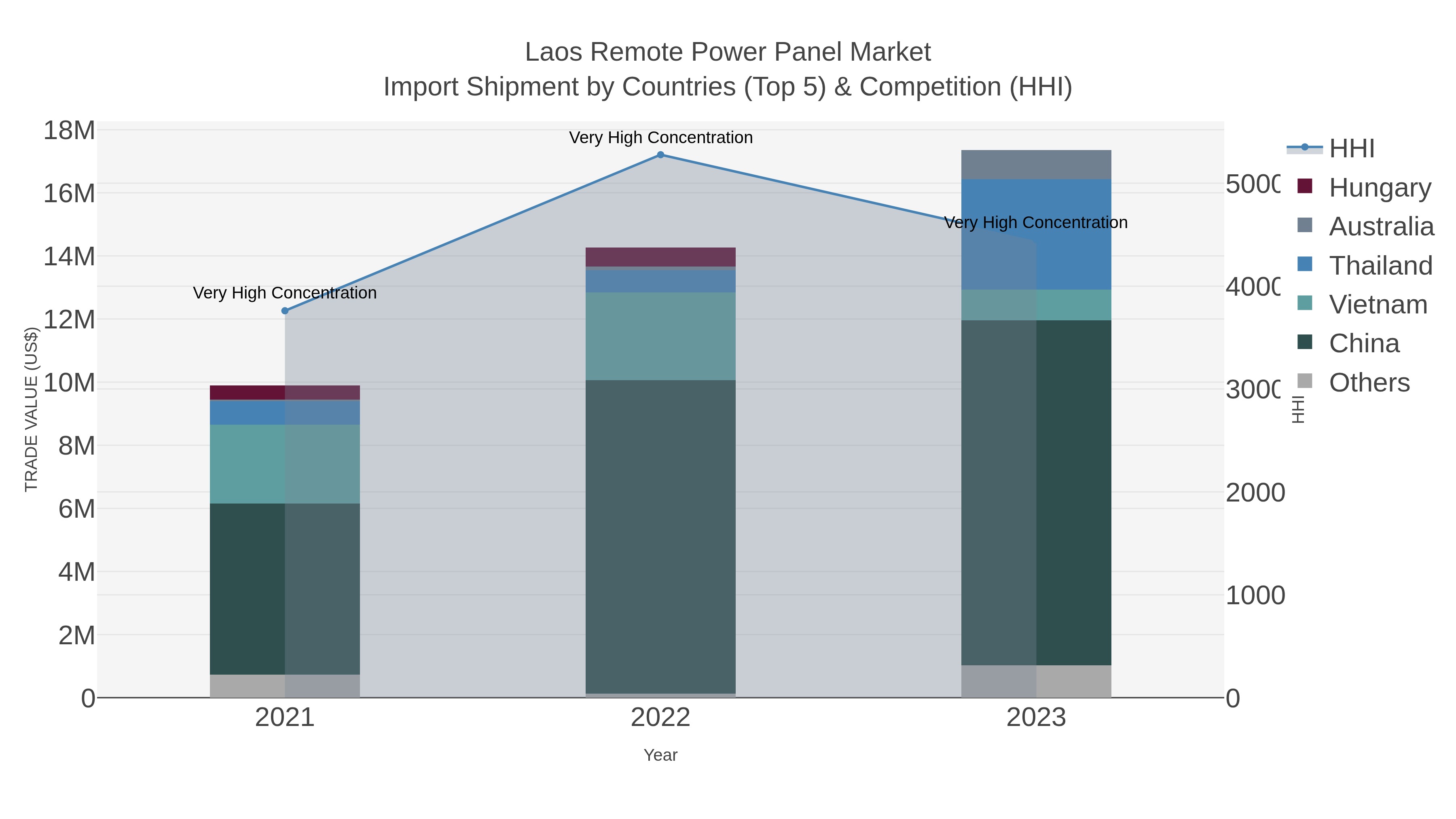This screenshot has height=819, width=1456.
Task: Click the 'Import Shipment by Countries' subtitle
Action: tap(728, 87)
